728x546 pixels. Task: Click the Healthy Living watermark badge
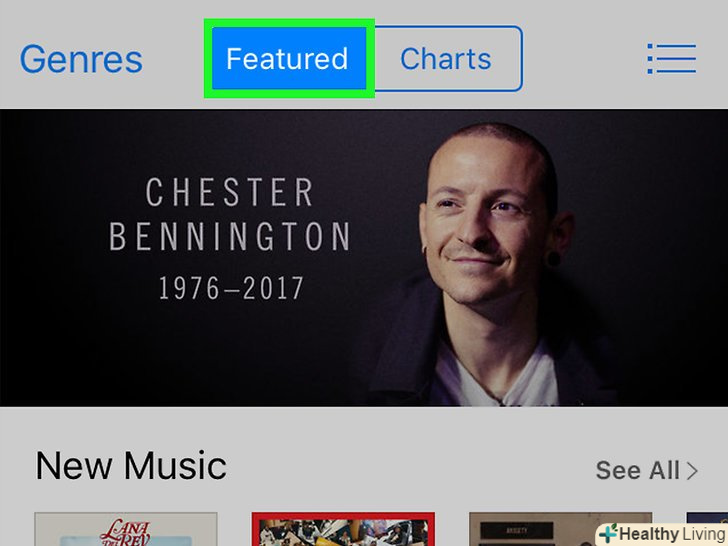662,534
